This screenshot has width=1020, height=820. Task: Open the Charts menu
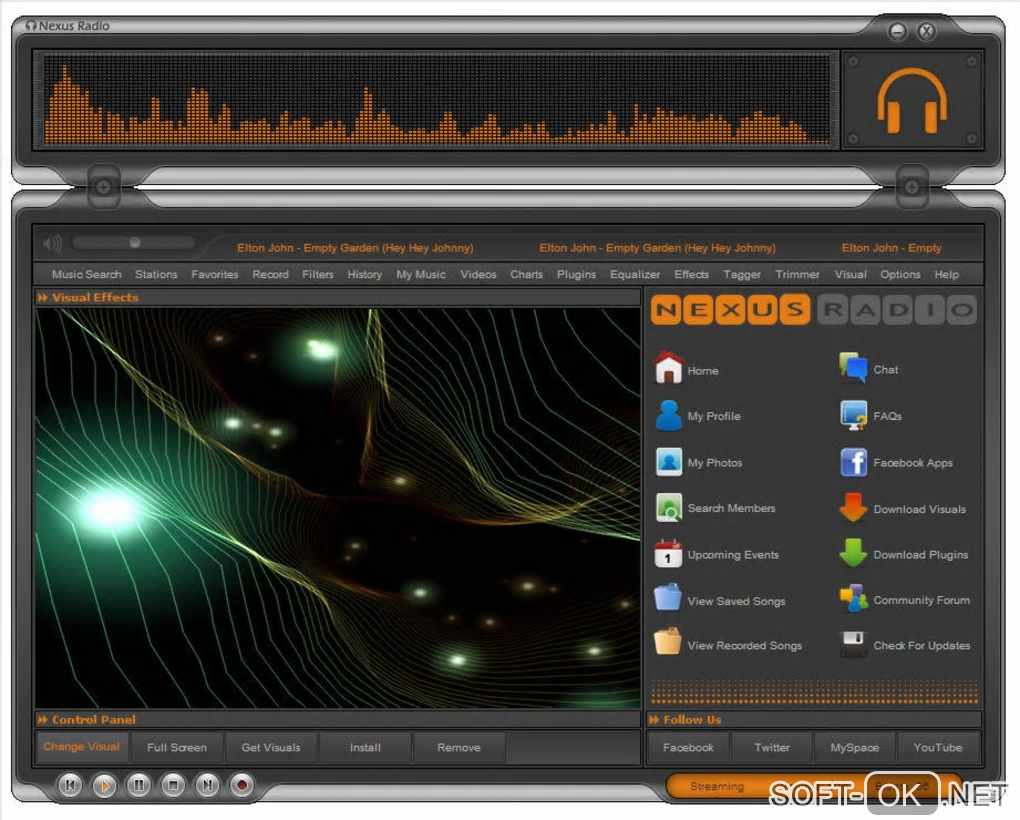[526, 274]
